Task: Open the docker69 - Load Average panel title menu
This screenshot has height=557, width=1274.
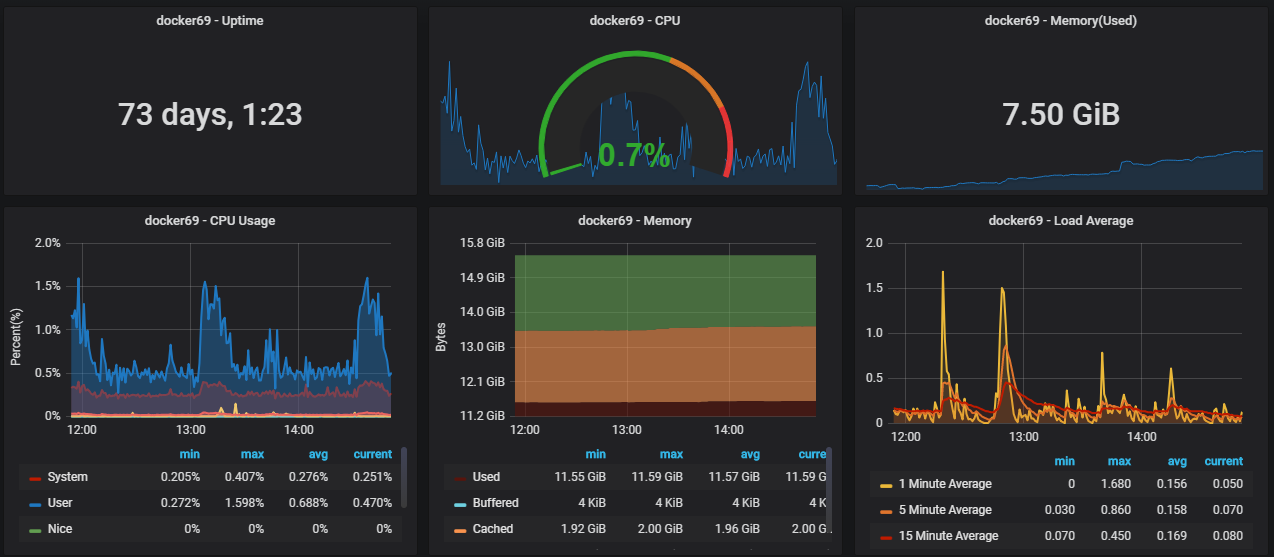Action: click(x=1060, y=220)
